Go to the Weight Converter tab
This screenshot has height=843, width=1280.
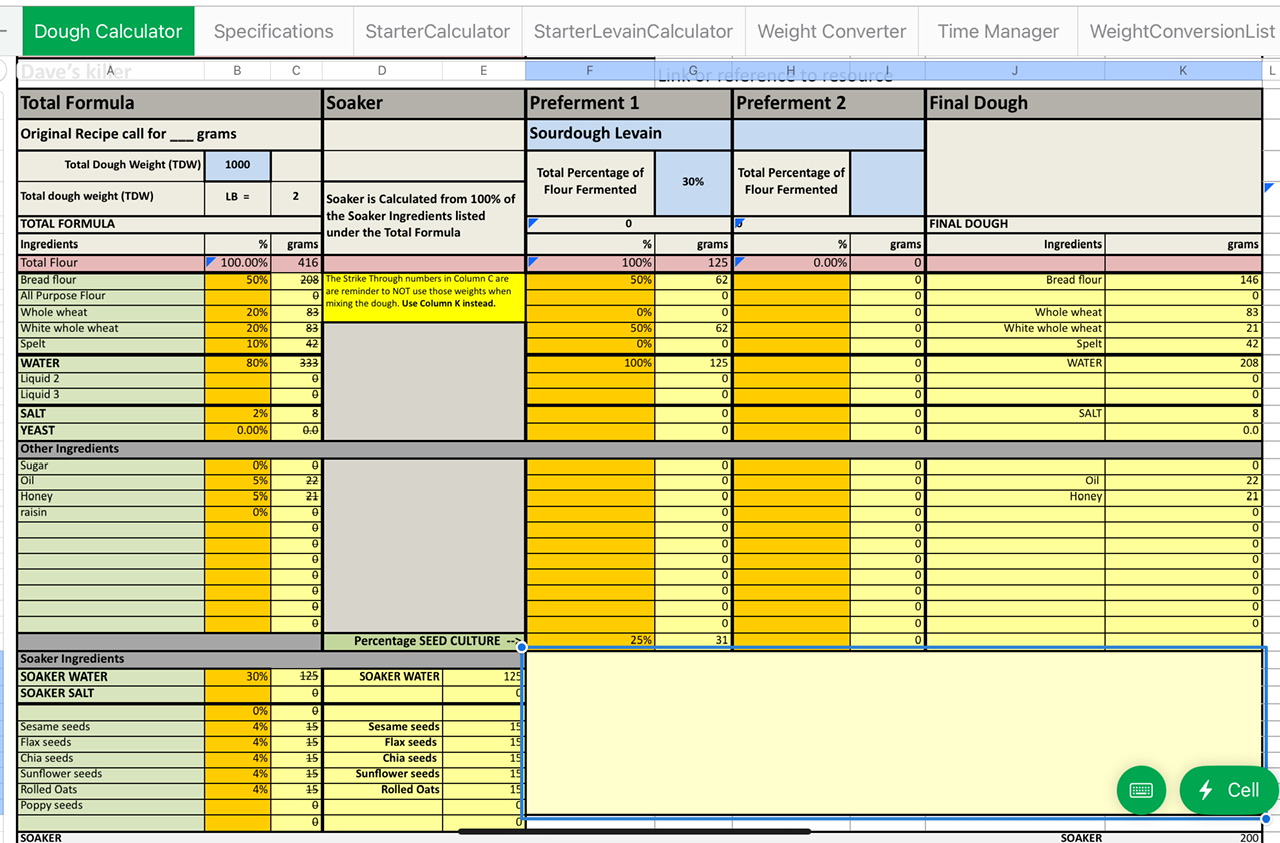tap(832, 31)
